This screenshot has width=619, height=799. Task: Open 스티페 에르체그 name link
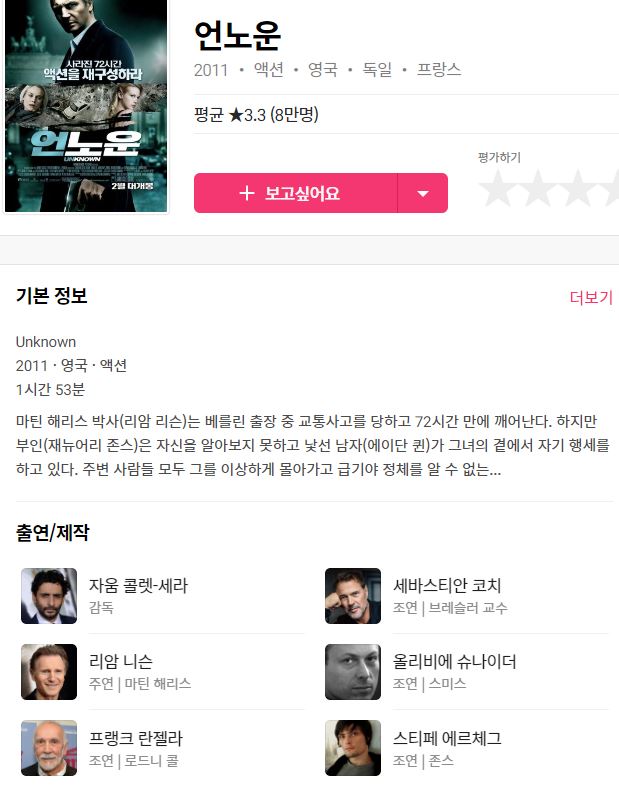tap(447, 738)
